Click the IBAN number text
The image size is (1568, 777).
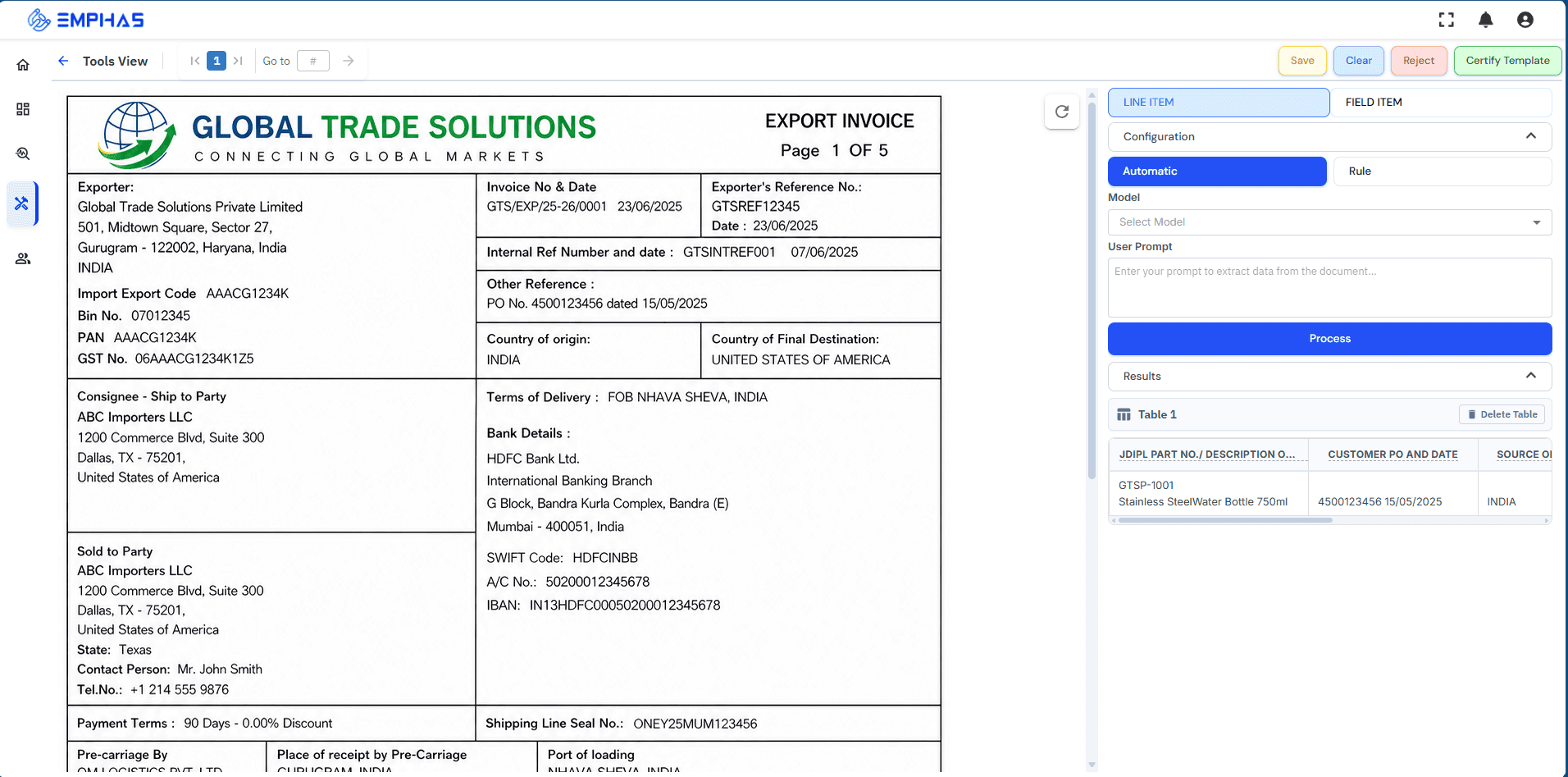(x=625, y=606)
